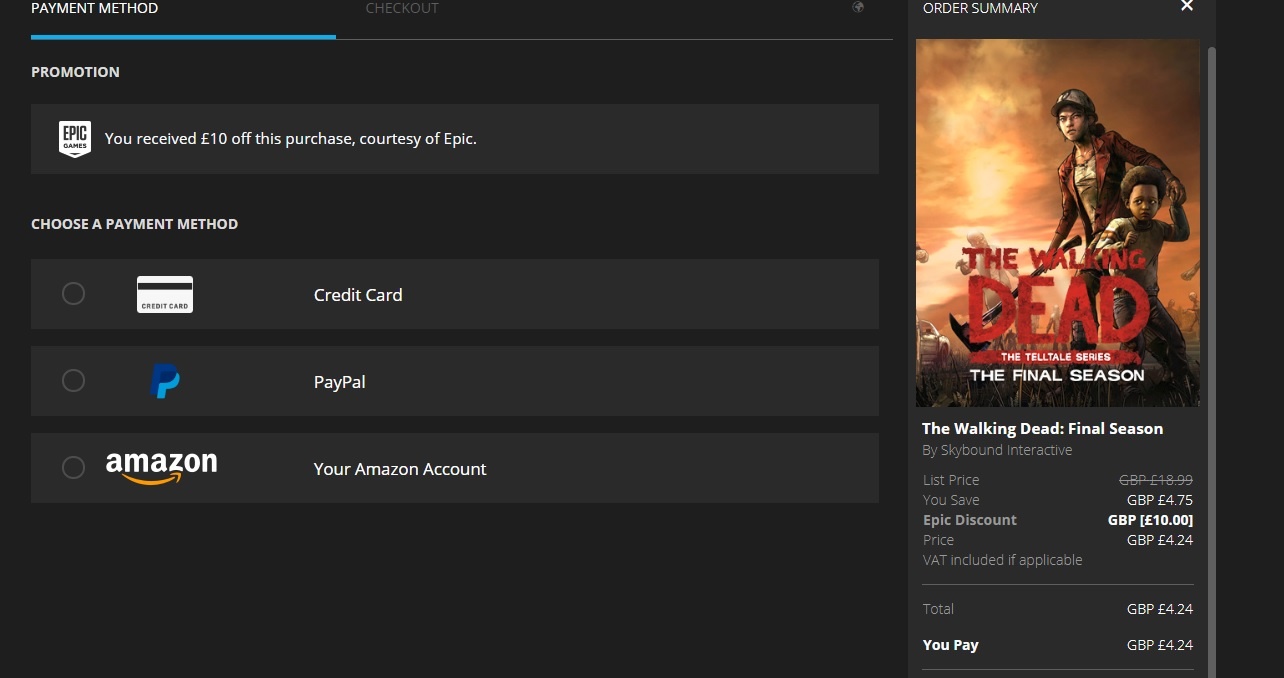Click the struck-through list price GBP £18.99
1284x678 pixels.
pos(1156,480)
